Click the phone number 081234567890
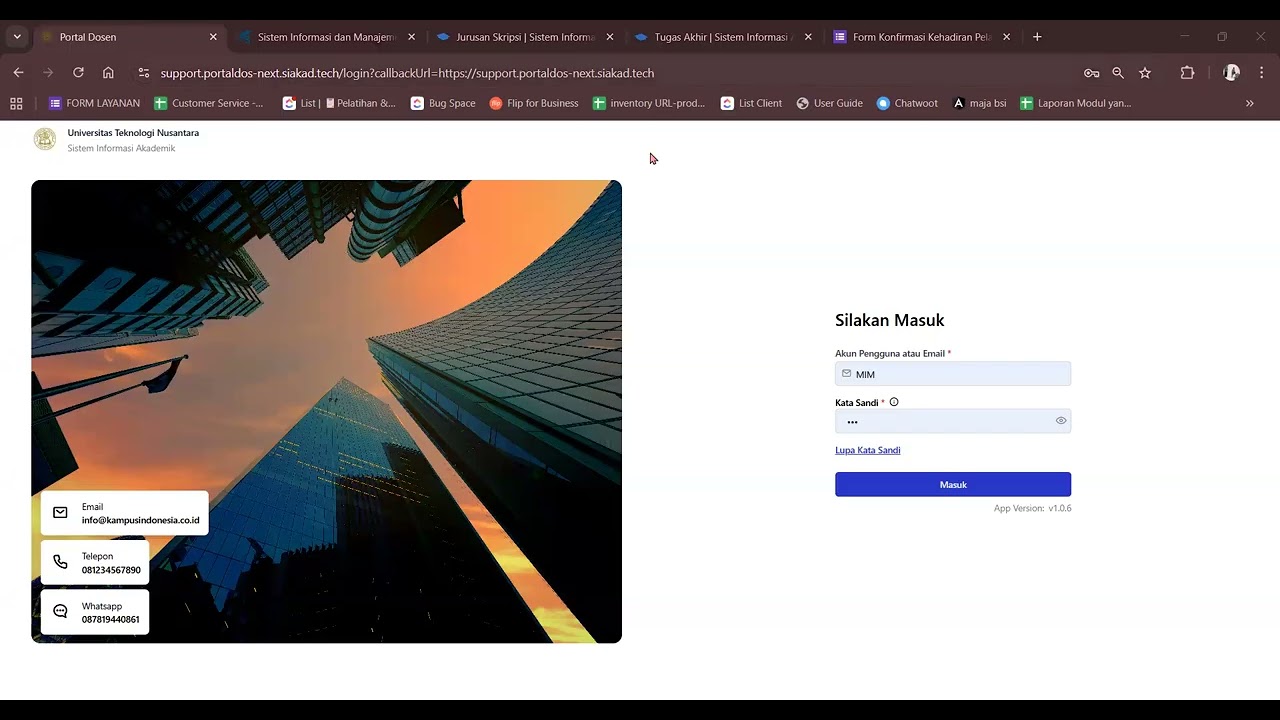Image resolution: width=1280 pixels, height=720 pixels. [111, 570]
